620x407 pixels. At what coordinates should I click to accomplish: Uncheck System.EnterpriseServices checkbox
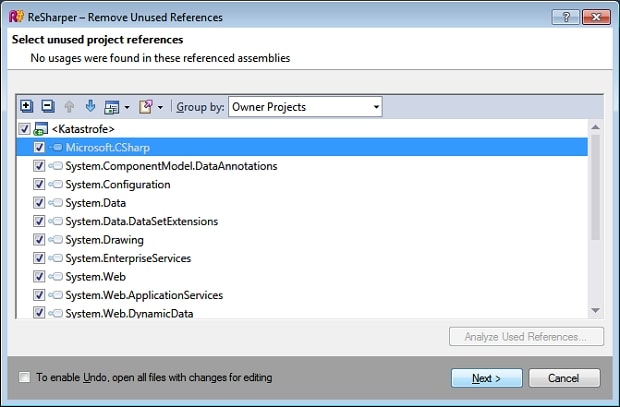point(39,258)
